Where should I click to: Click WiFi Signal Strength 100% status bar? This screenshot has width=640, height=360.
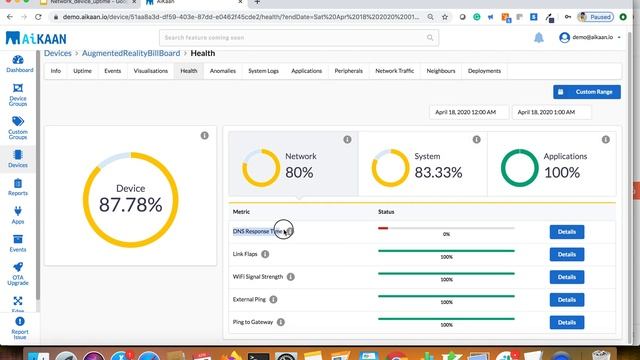446,274
